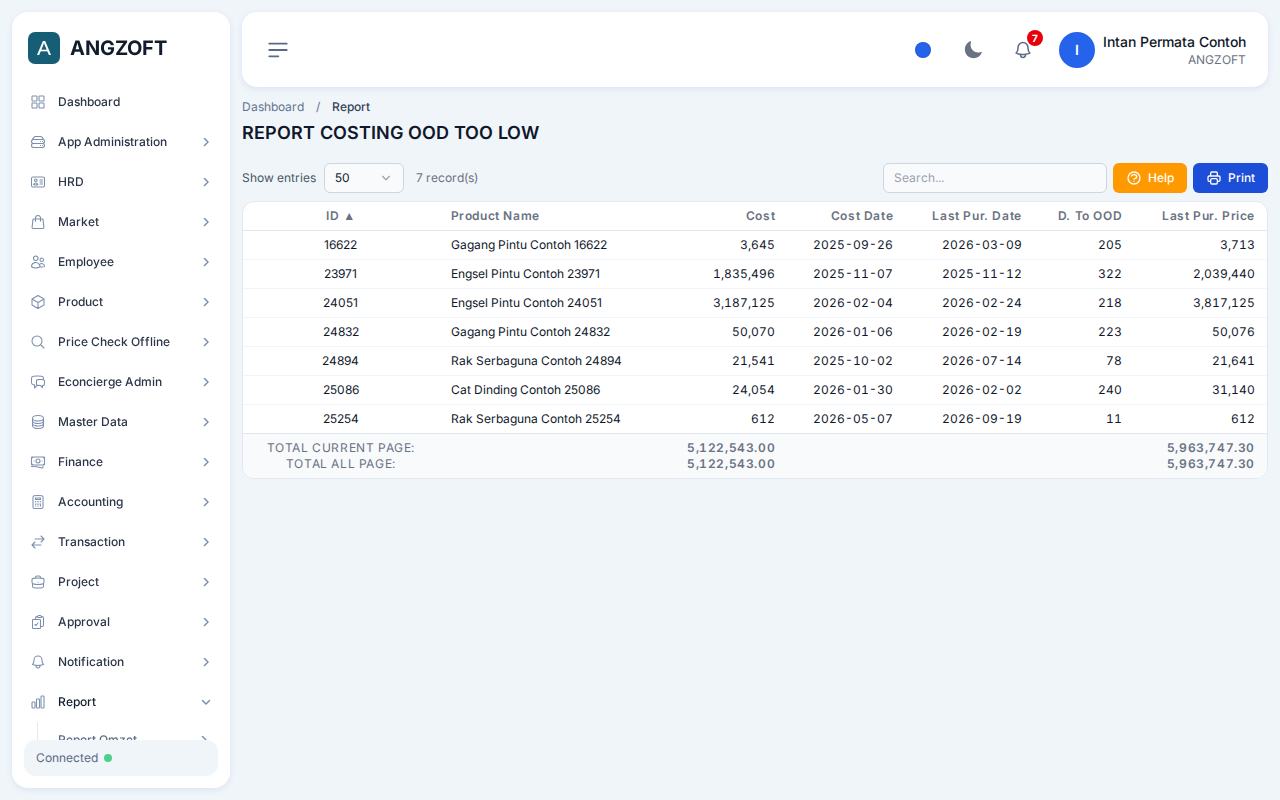The height and width of the screenshot is (800, 1280).
Task: Click the Dashboard sidebar icon
Action: coord(38,102)
